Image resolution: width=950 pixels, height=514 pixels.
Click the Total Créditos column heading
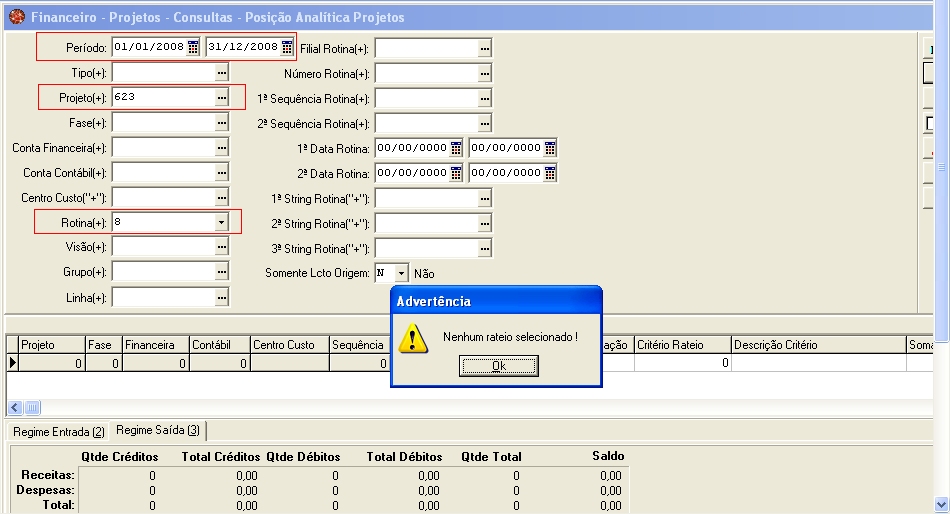tap(221, 457)
